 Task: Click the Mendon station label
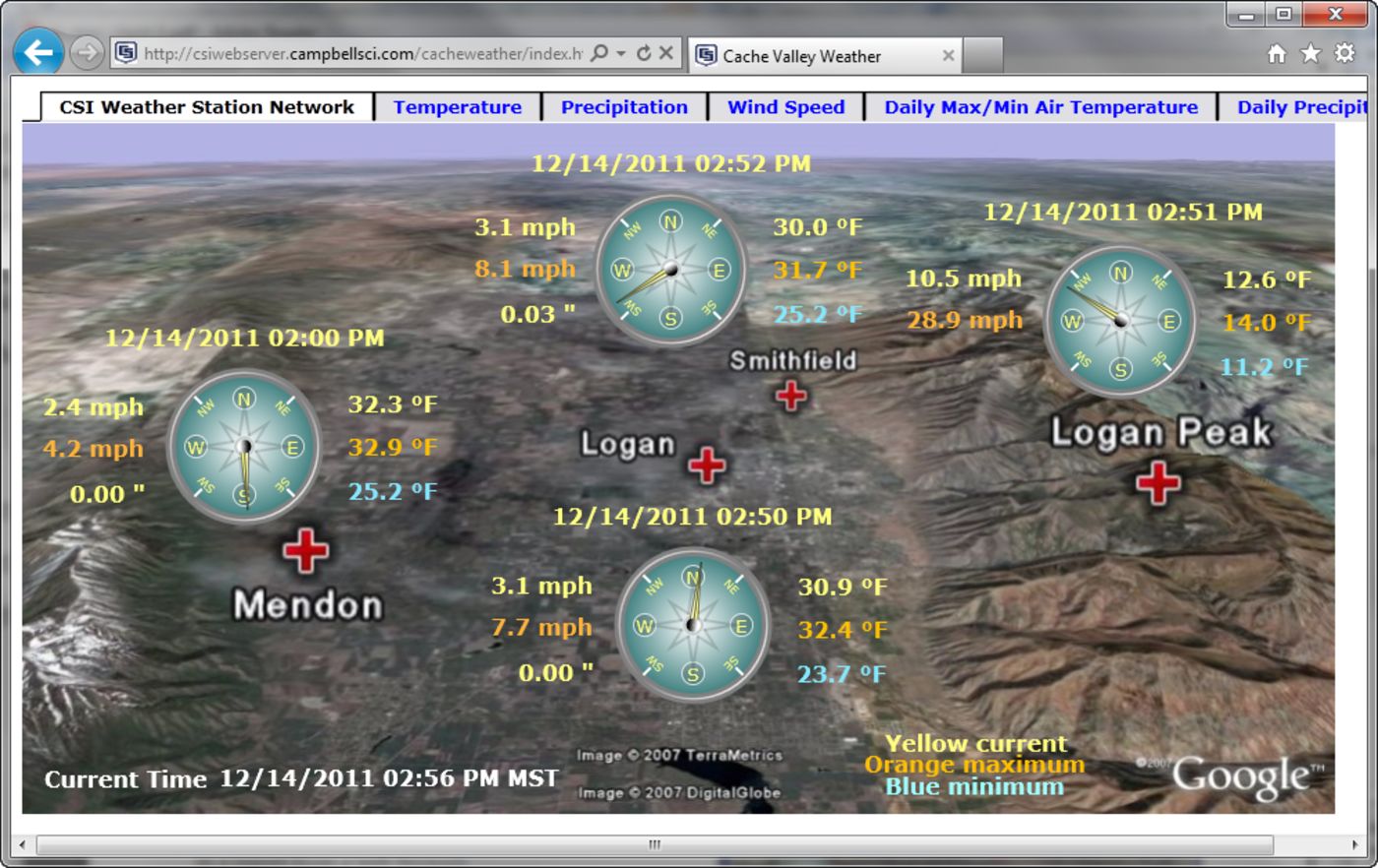[307, 604]
